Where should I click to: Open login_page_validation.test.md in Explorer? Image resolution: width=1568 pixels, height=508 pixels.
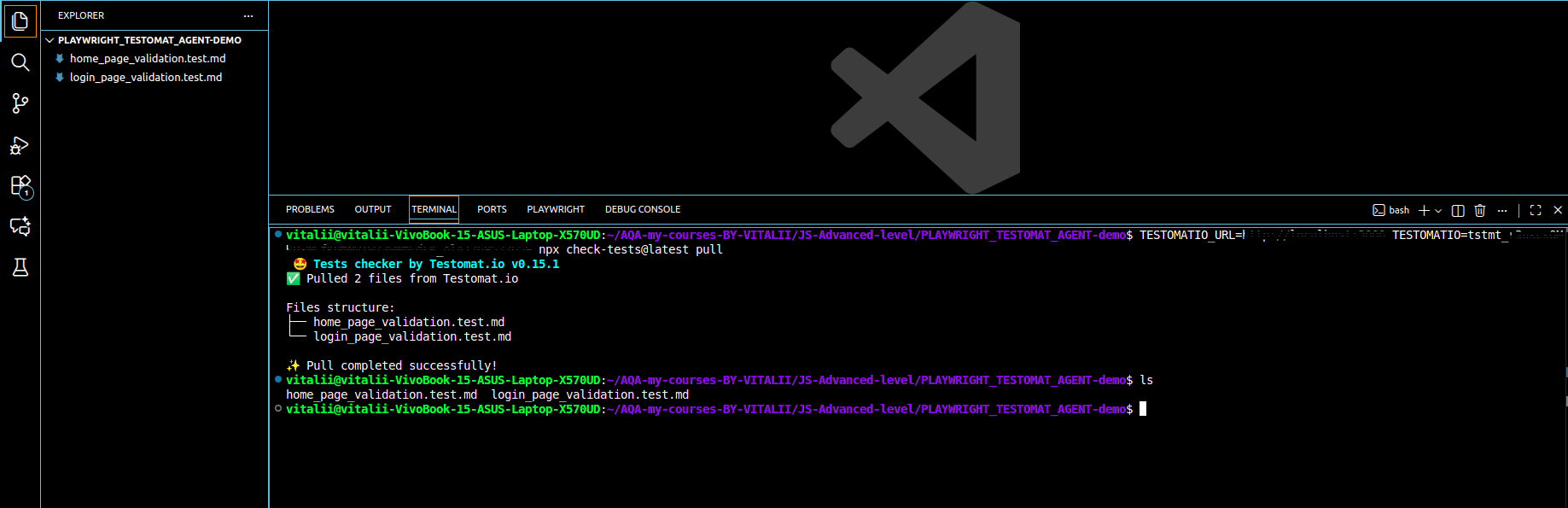coord(146,78)
